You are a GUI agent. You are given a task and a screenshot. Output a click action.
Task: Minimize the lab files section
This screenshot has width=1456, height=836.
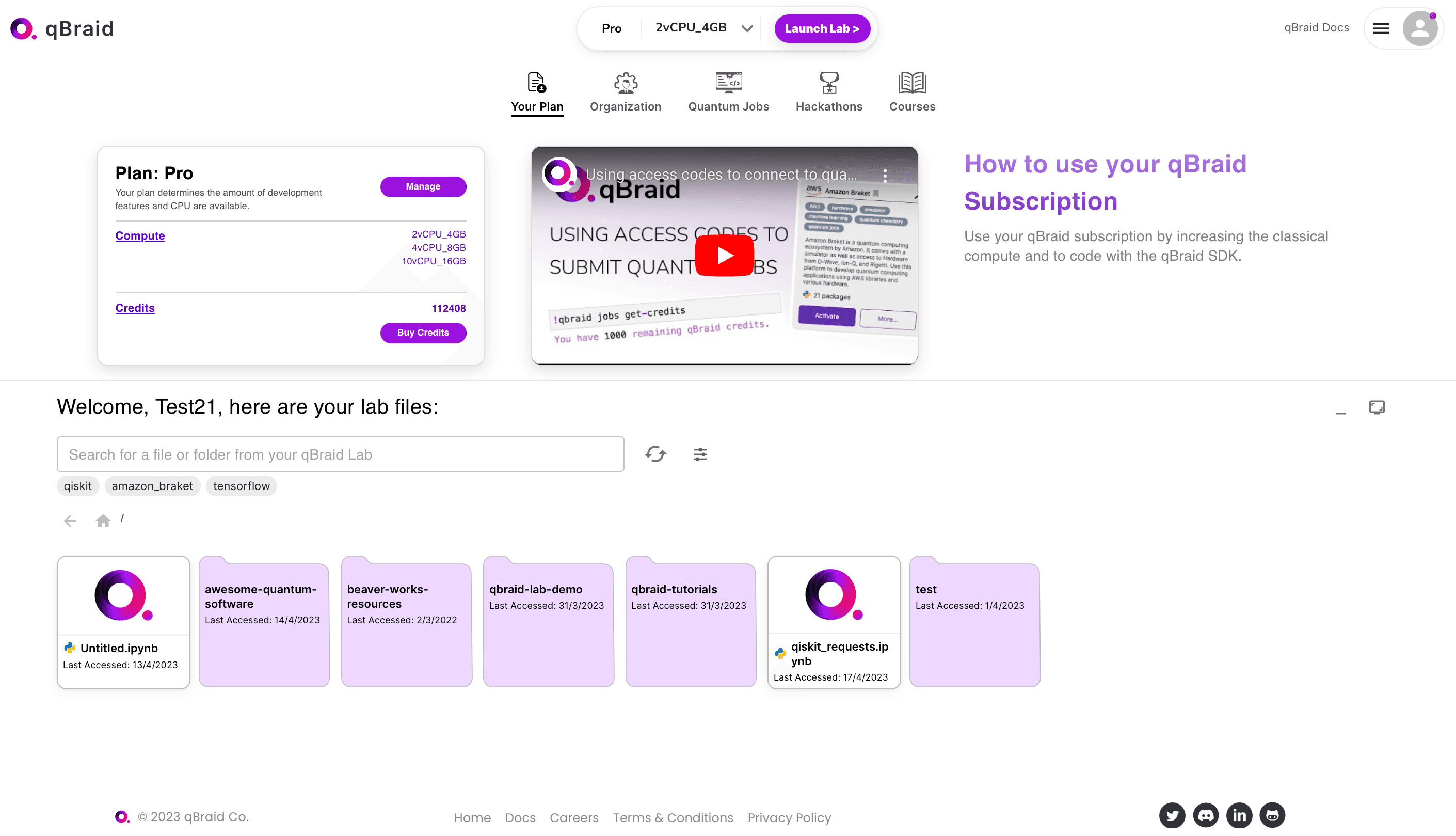pyautogui.click(x=1340, y=412)
